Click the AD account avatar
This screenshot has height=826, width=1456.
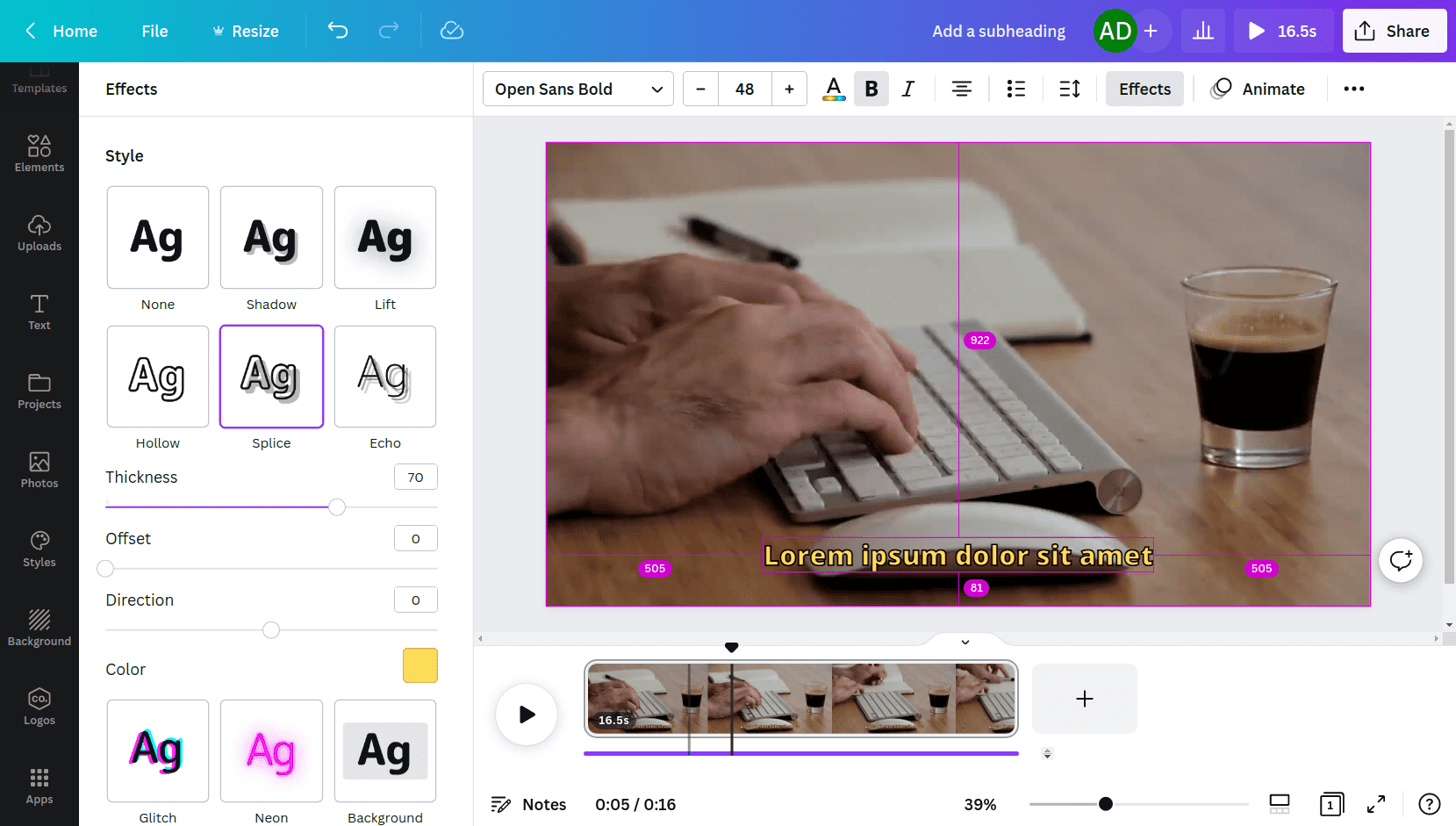pos(1115,31)
